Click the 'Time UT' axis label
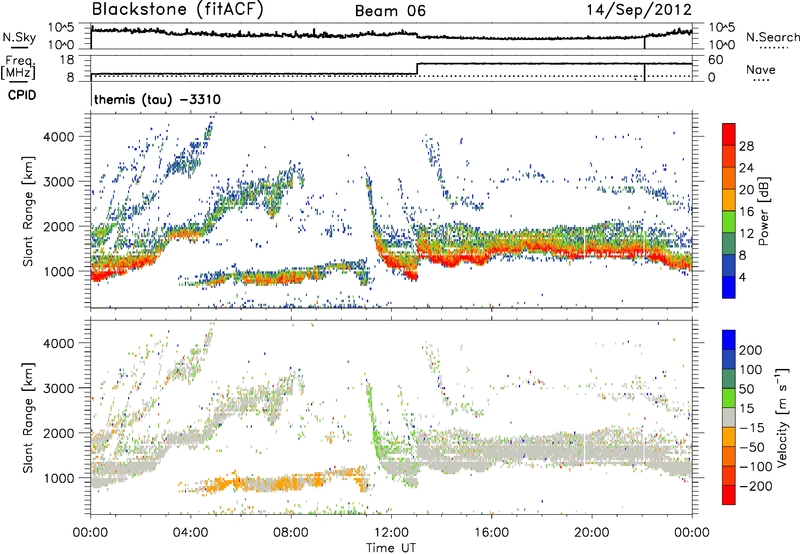 [391, 547]
